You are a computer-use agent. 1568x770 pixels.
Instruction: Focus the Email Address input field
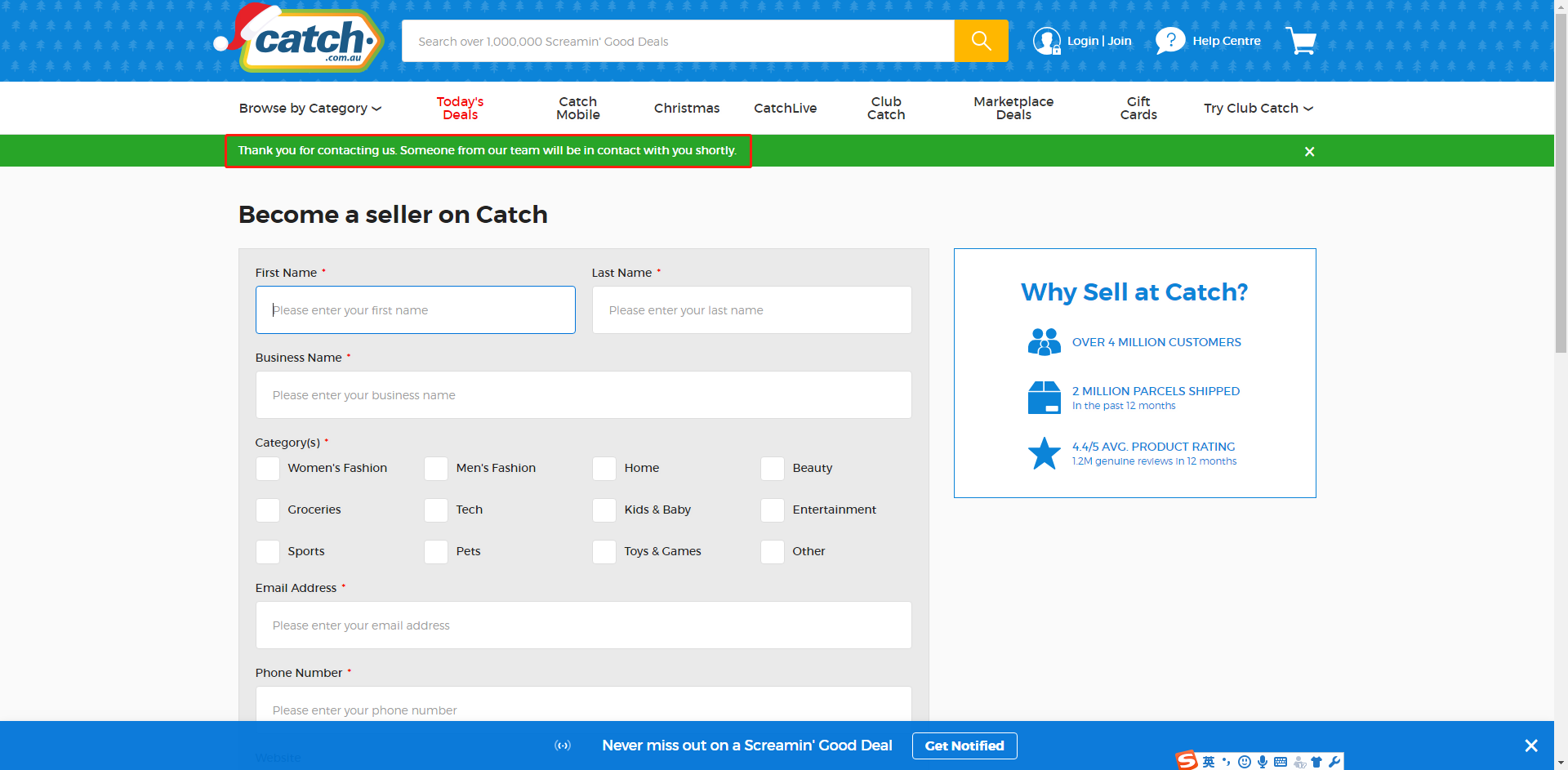pyautogui.click(x=583, y=625)
